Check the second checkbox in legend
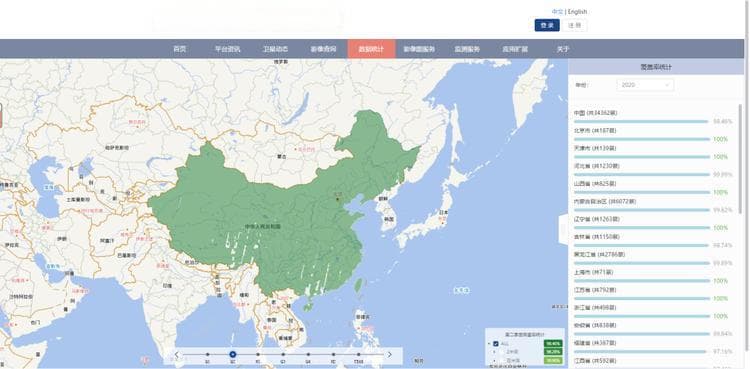 coord(502,352)
